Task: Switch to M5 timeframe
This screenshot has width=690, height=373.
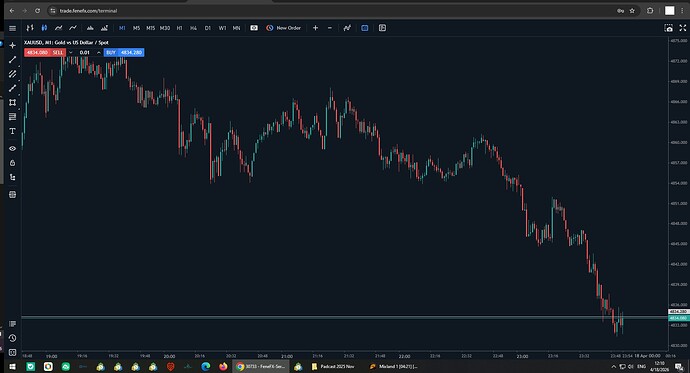Action: click(136, 28)
